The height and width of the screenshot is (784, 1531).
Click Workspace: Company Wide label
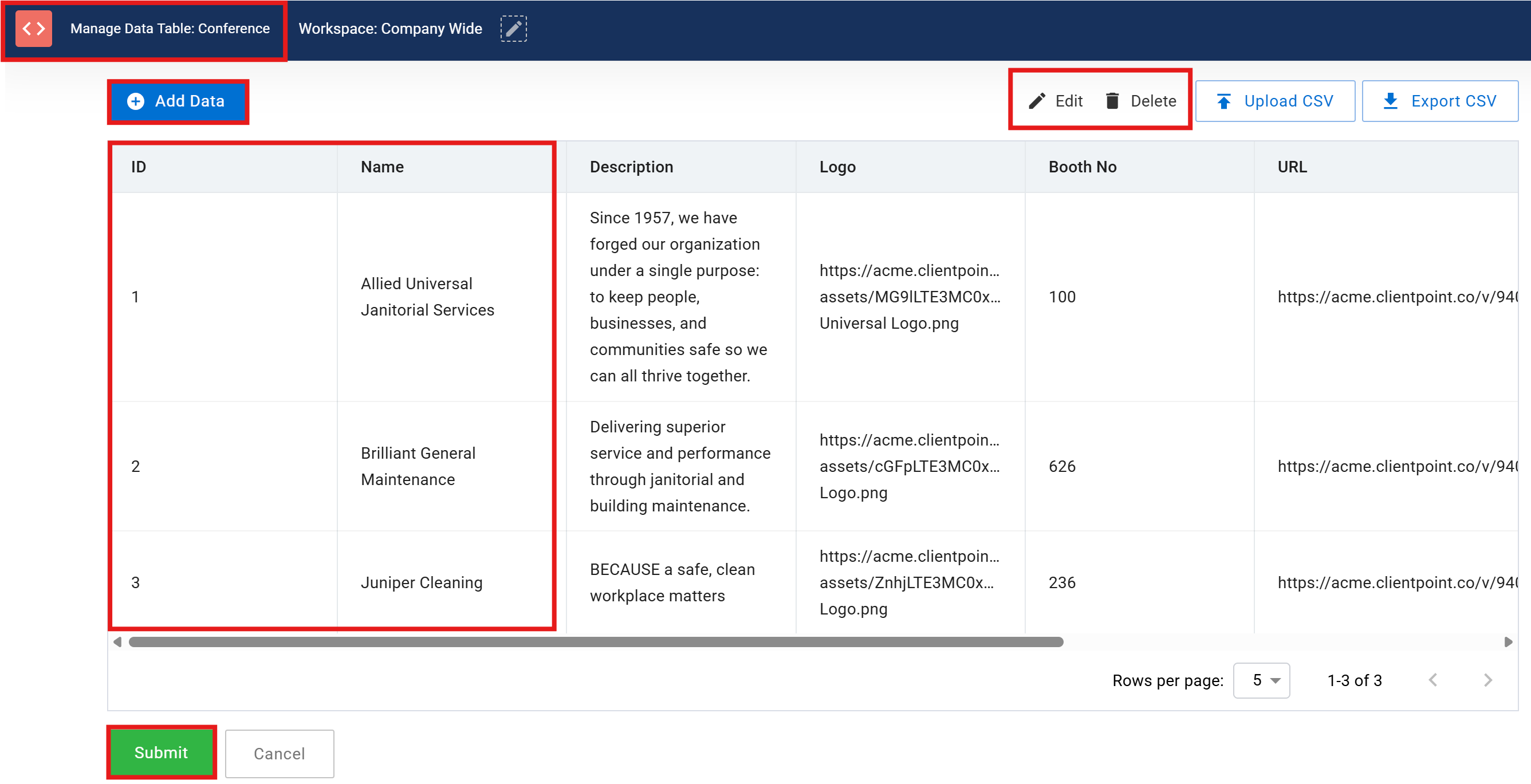[391, 29]
